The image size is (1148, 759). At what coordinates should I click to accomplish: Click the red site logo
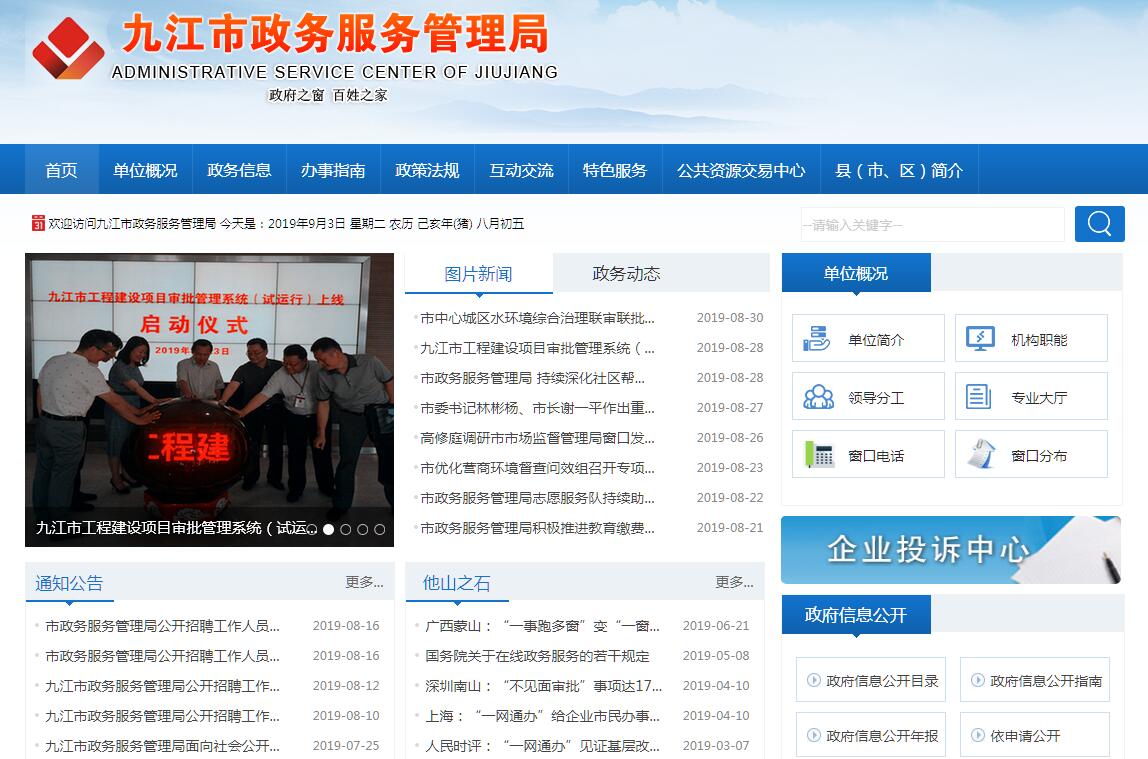point(67,46)
